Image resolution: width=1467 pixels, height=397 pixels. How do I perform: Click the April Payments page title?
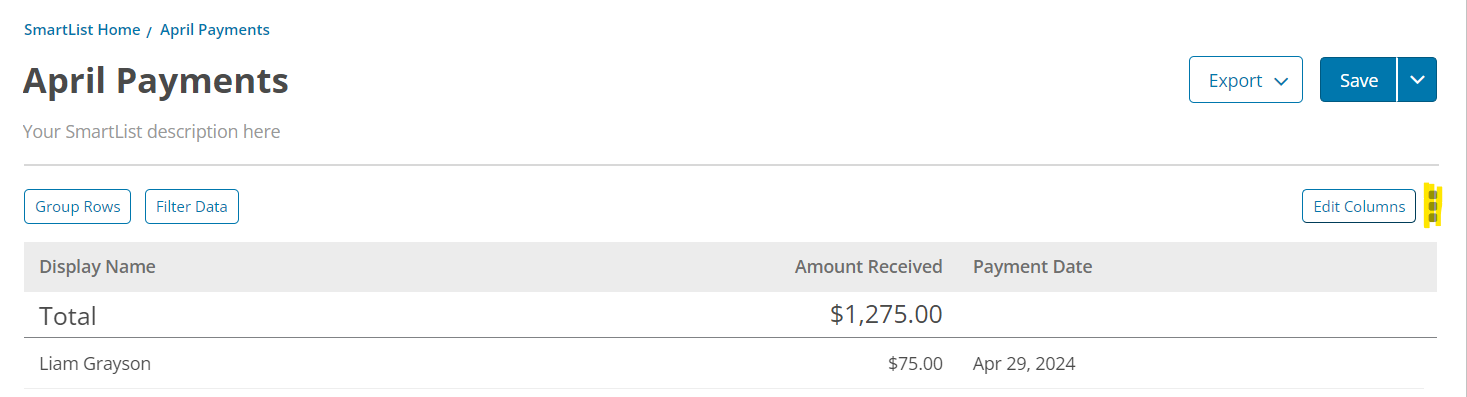click(x=156, y=80)
